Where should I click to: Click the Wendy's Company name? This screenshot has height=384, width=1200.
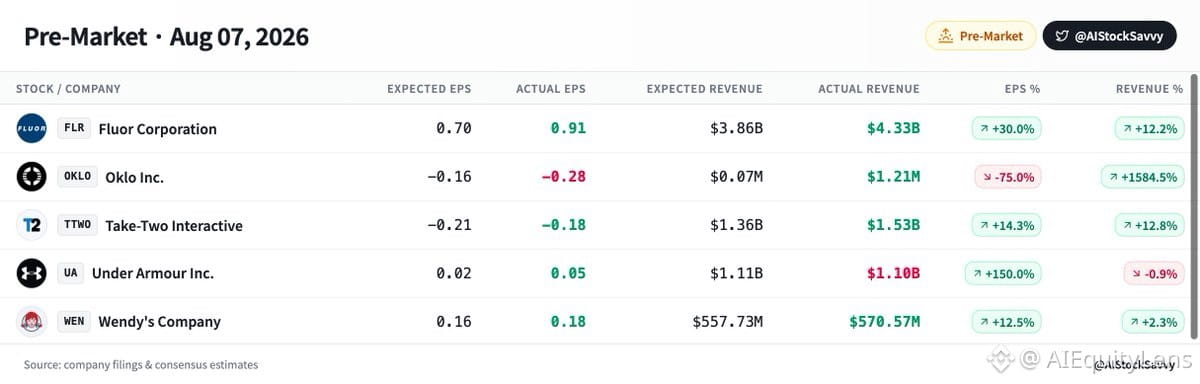(x=160, y=322)
